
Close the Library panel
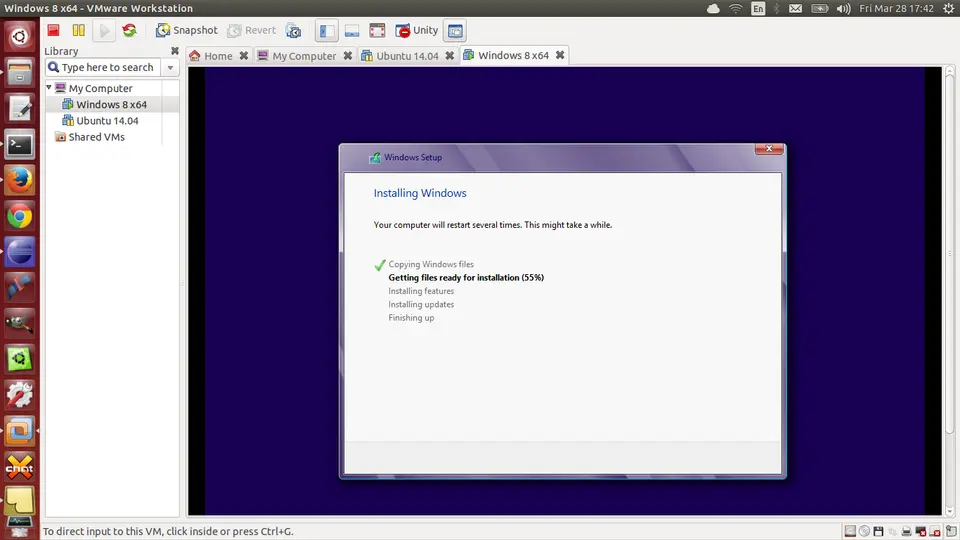[174, 51]
